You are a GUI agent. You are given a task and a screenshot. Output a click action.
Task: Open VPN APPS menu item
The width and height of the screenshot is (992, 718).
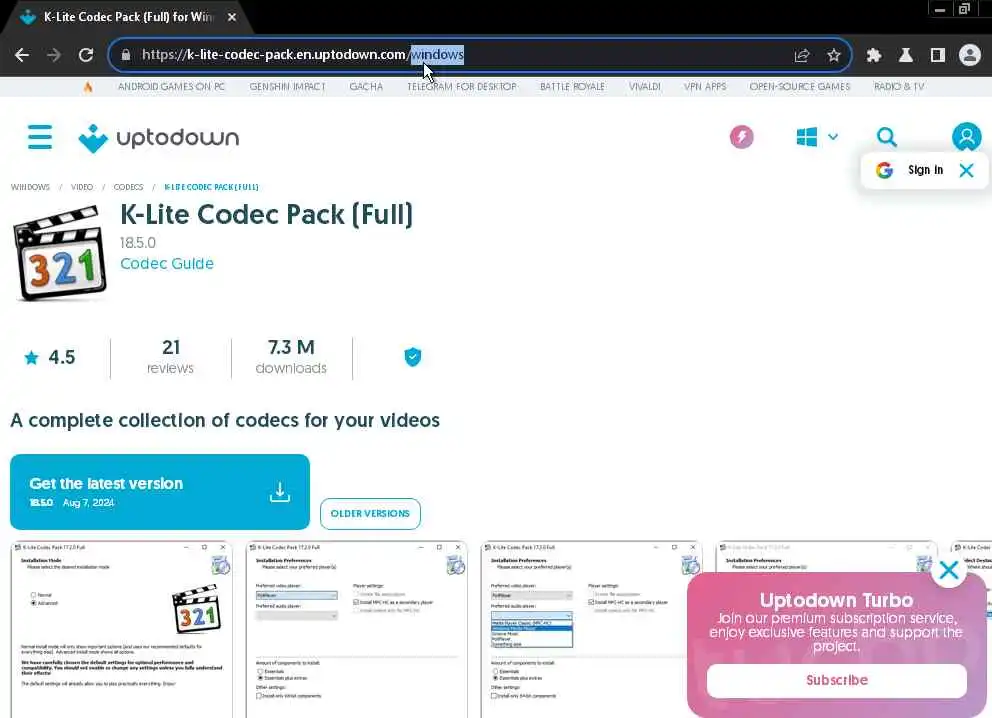pos(705,87)
